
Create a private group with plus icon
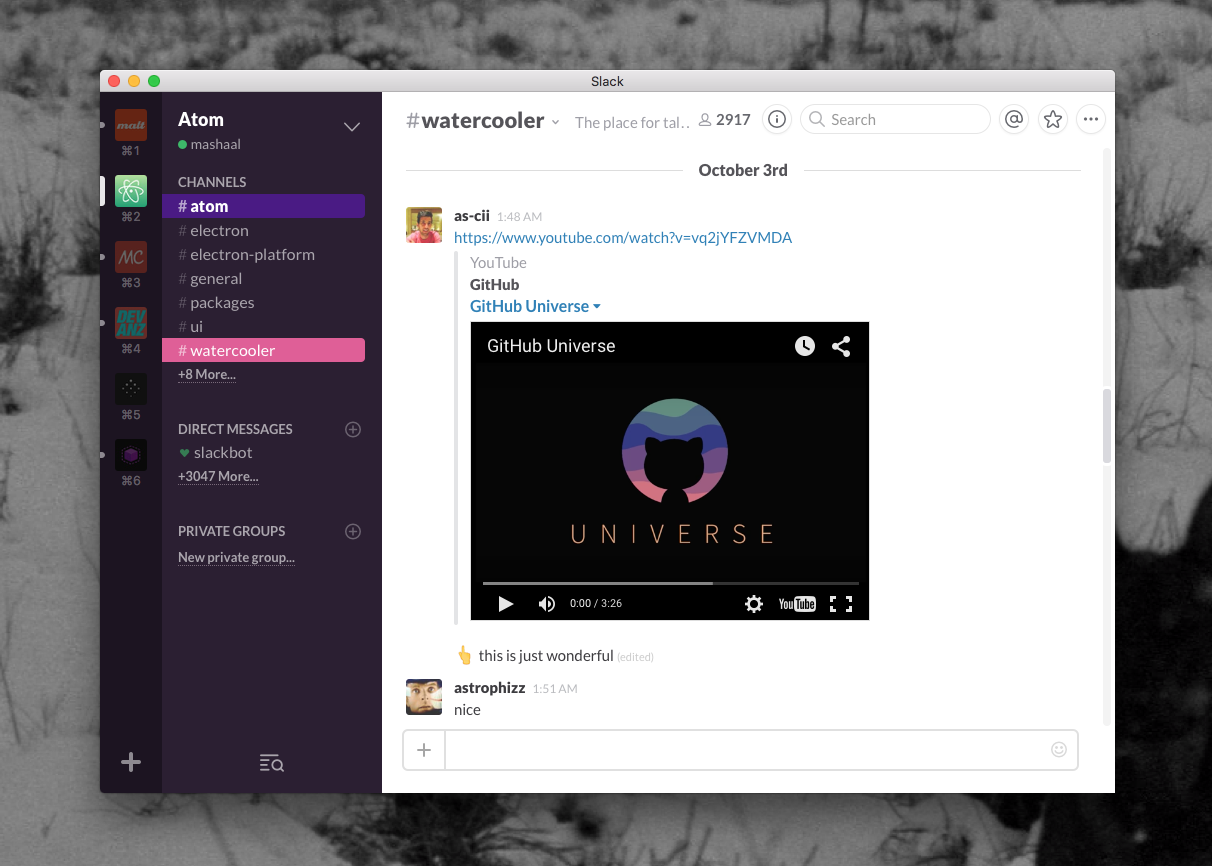coord(353,531)
